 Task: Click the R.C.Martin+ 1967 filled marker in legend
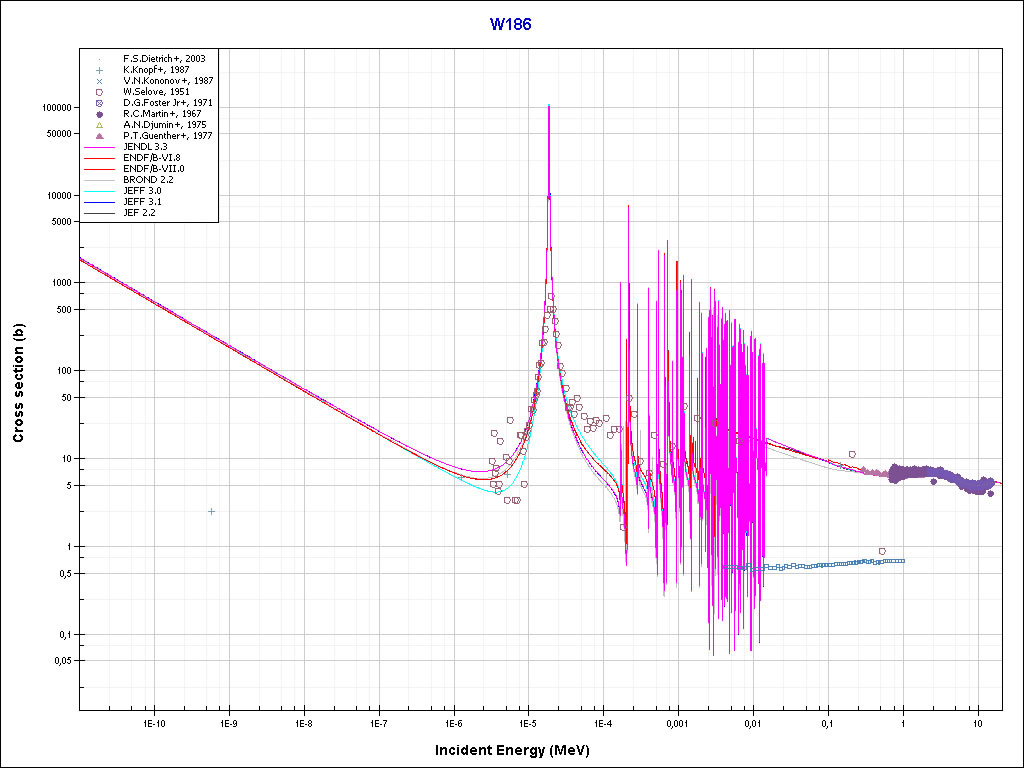[99, 114]
